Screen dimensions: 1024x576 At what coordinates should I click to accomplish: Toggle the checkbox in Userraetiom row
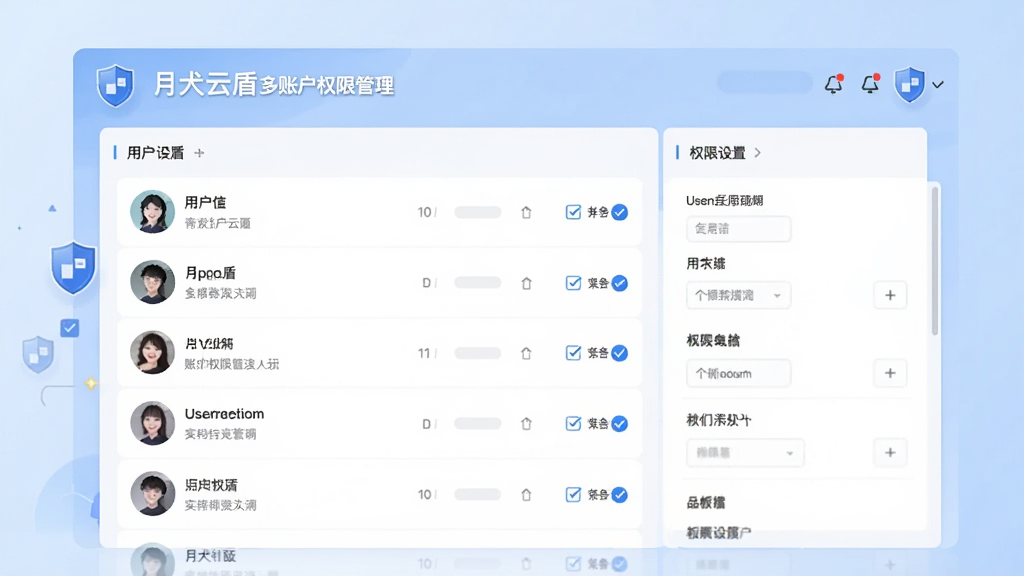click(x=573, y=424)
